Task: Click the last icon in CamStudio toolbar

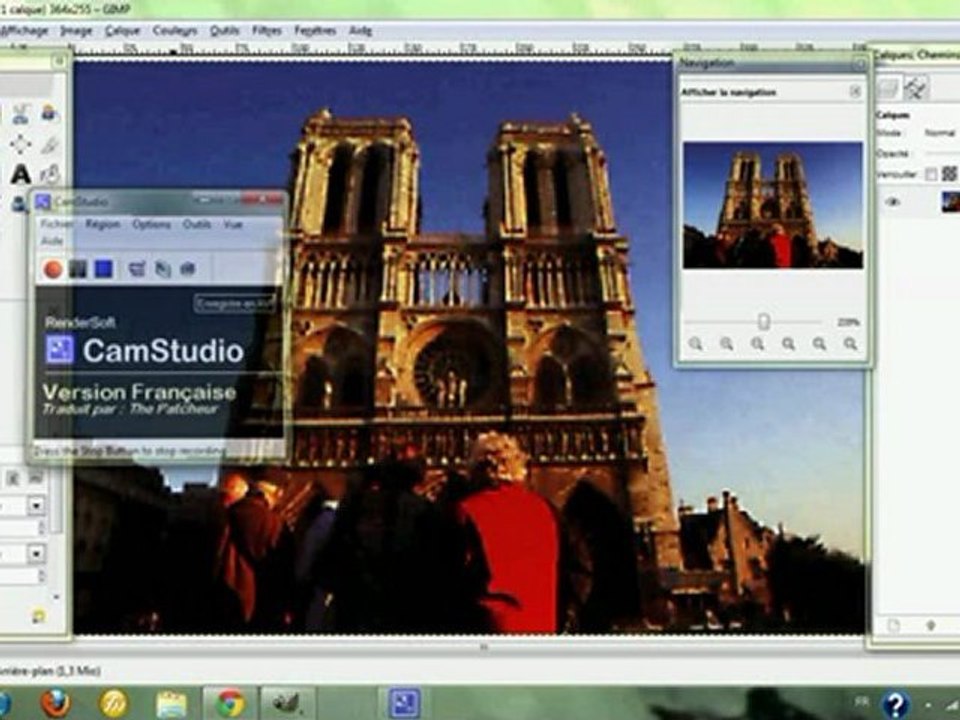Action: click(188, 269)
